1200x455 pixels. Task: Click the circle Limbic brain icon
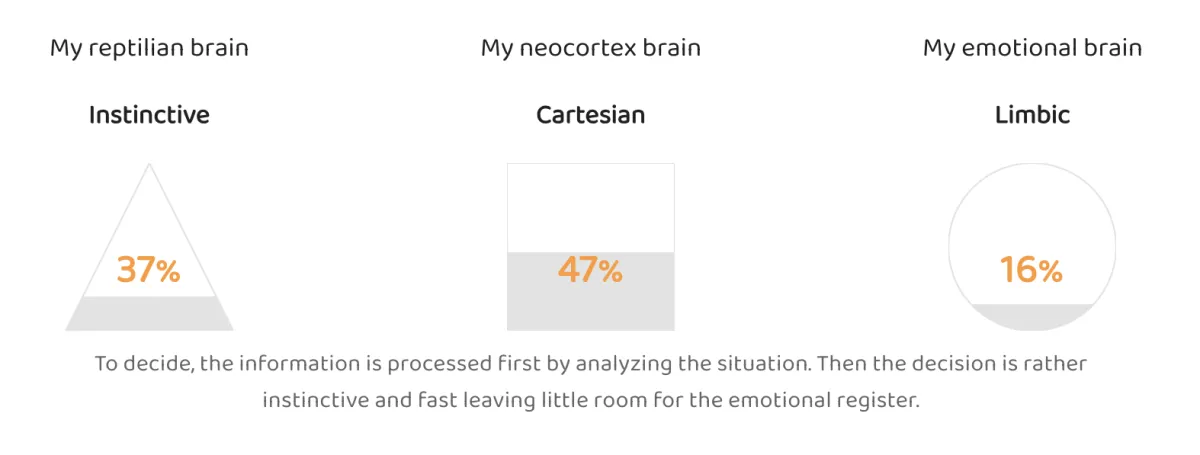(1032, 247)
